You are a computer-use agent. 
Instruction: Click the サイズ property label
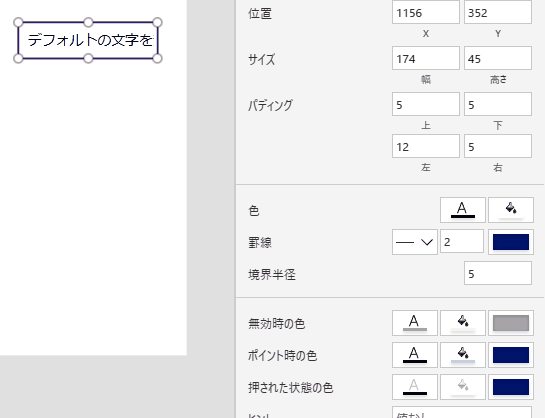[261, 59]
